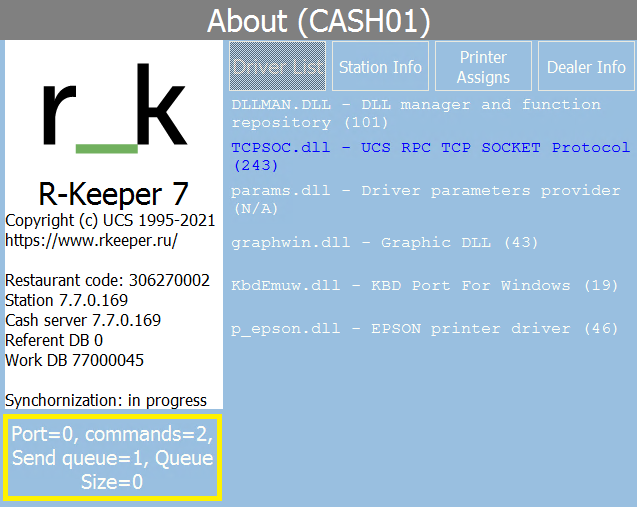Switch to the Station Info tab
Screen dimensions: 637x507
tap(380, 66)
